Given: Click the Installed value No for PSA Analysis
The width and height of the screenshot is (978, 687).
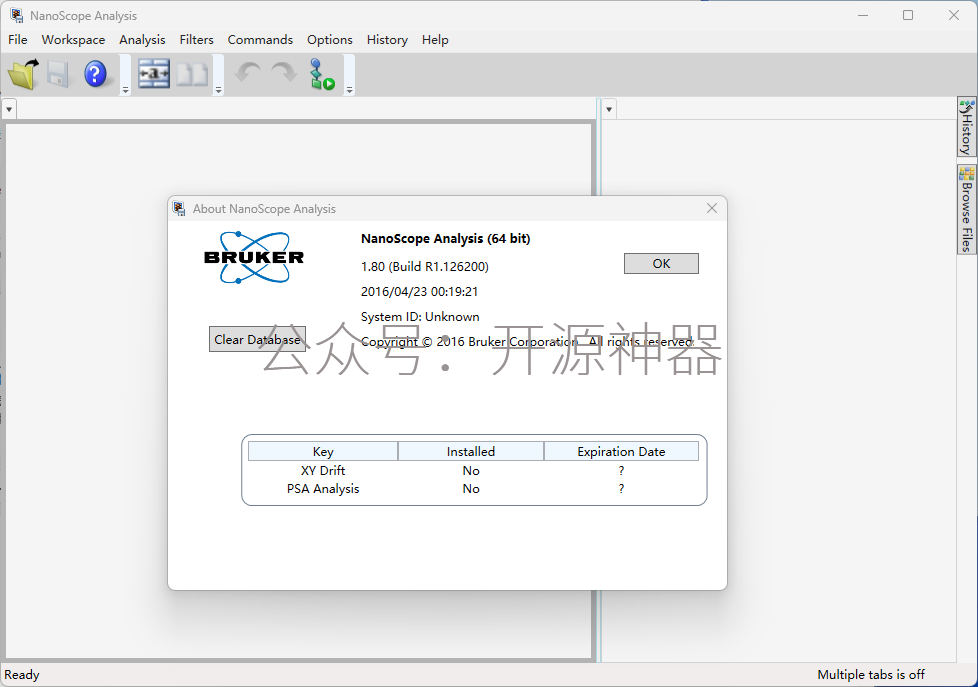Looking at the screenshot, I should [x=471, y=489].
